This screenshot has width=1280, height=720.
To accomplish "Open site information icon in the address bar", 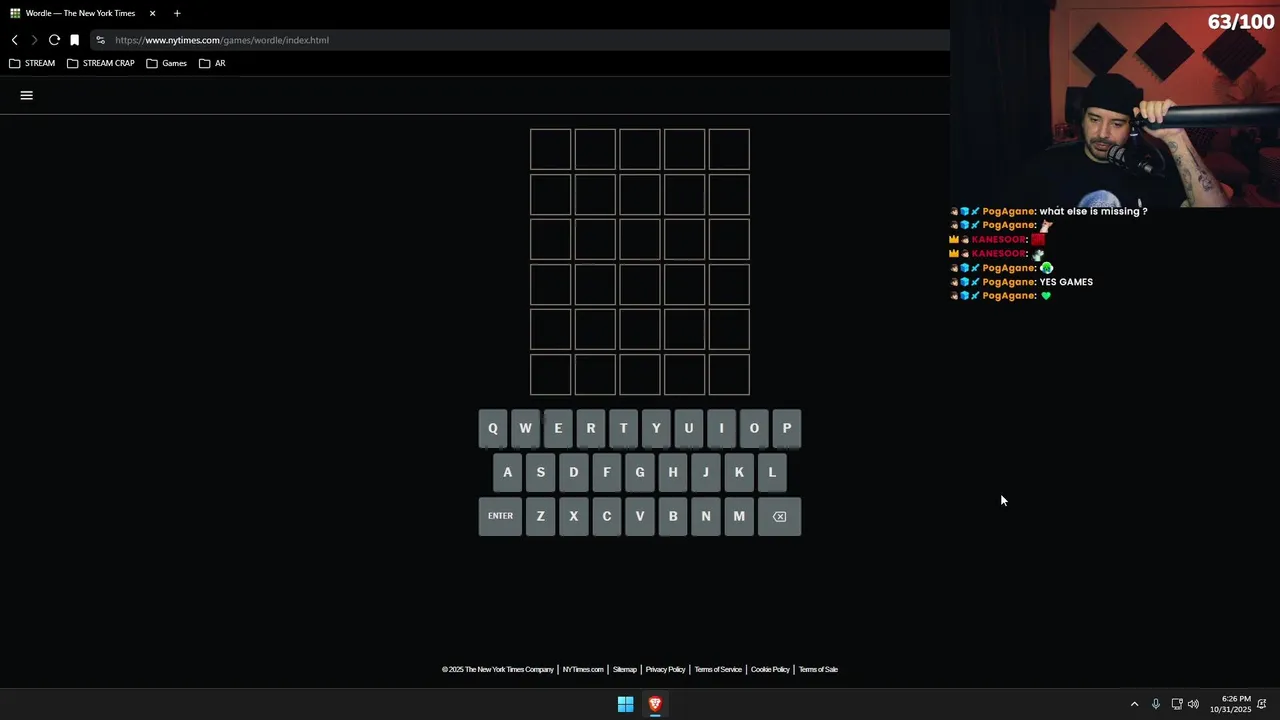I will coord(100,40).
